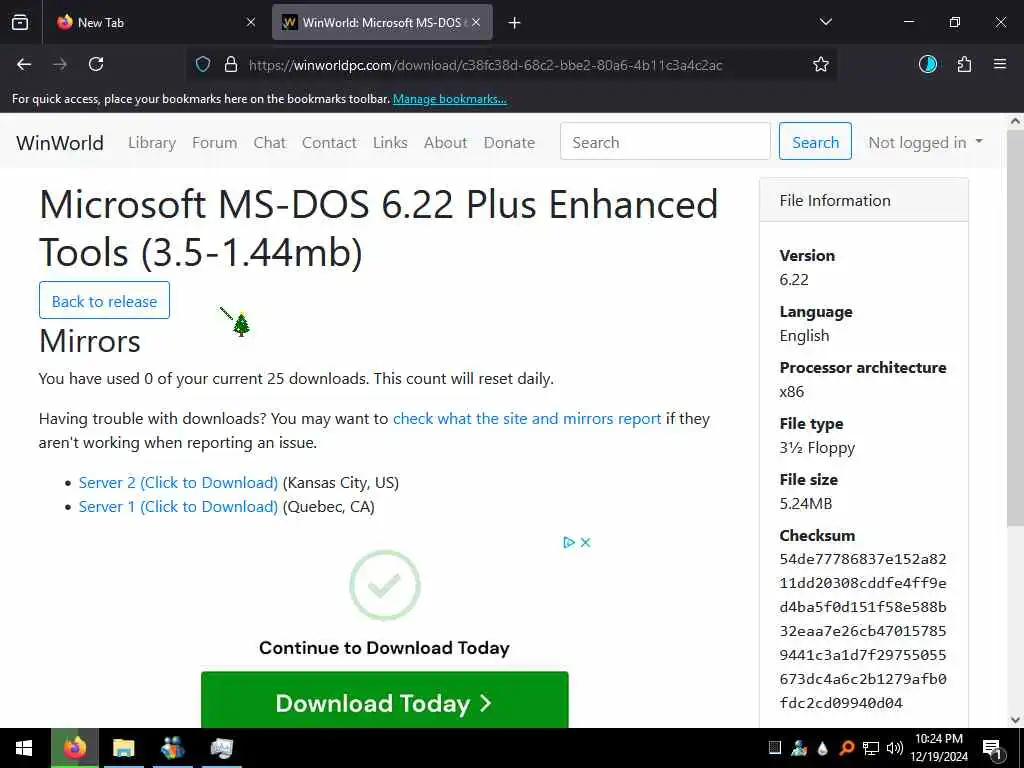Download from Server 1 Quebec

coord(178,507)
